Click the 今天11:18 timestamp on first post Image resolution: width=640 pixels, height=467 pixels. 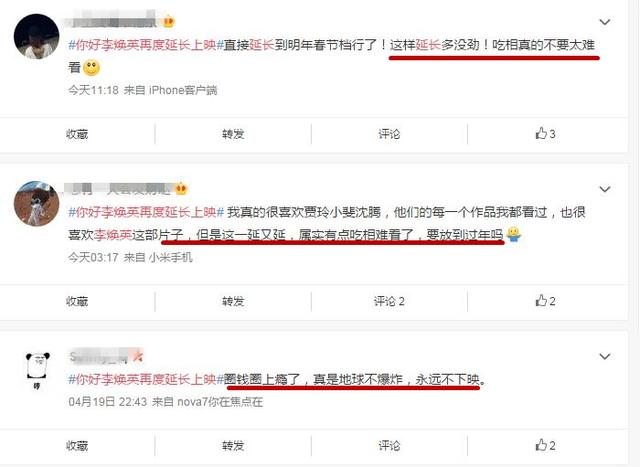point(93,90)
